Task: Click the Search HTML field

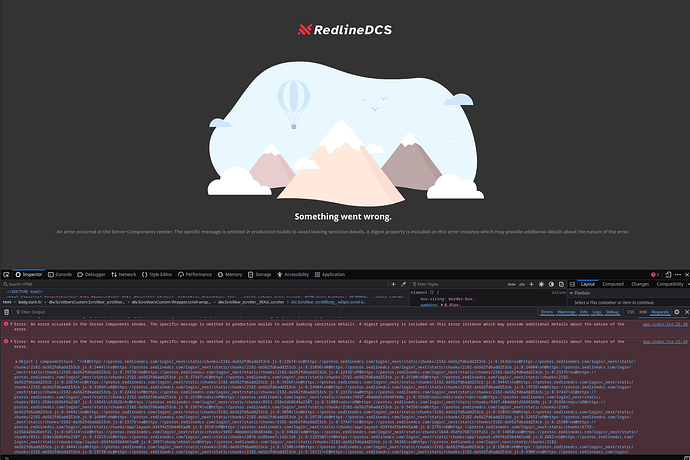Action: (194, 284)
